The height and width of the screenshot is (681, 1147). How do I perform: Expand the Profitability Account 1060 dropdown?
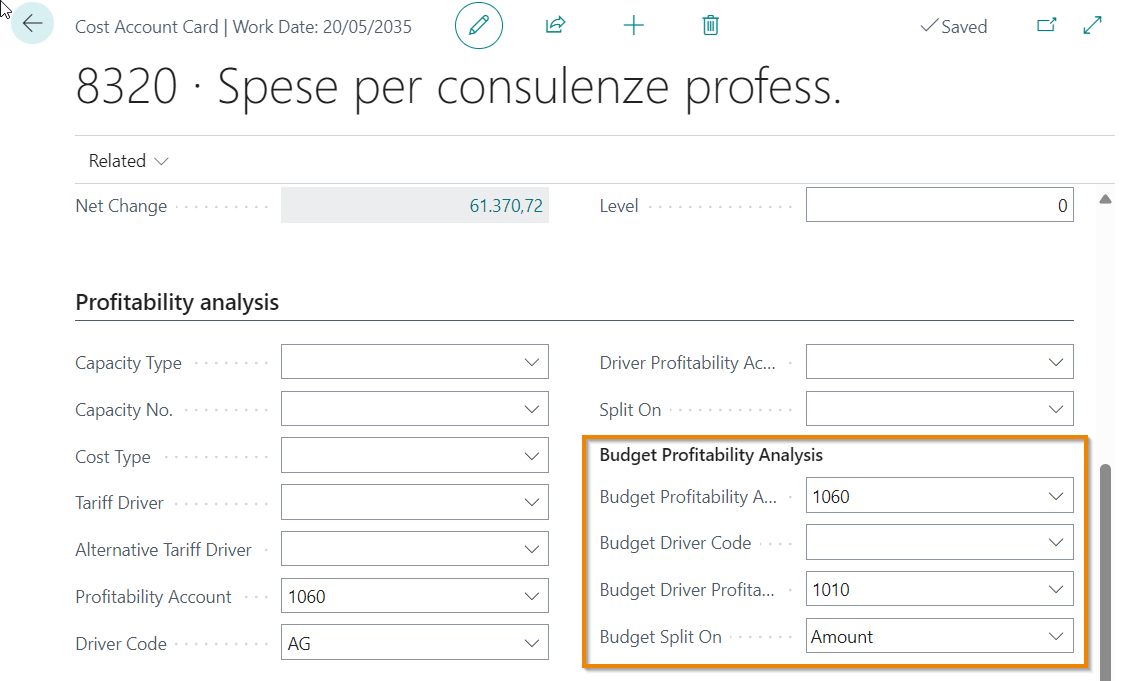click(x=532, y=596)
